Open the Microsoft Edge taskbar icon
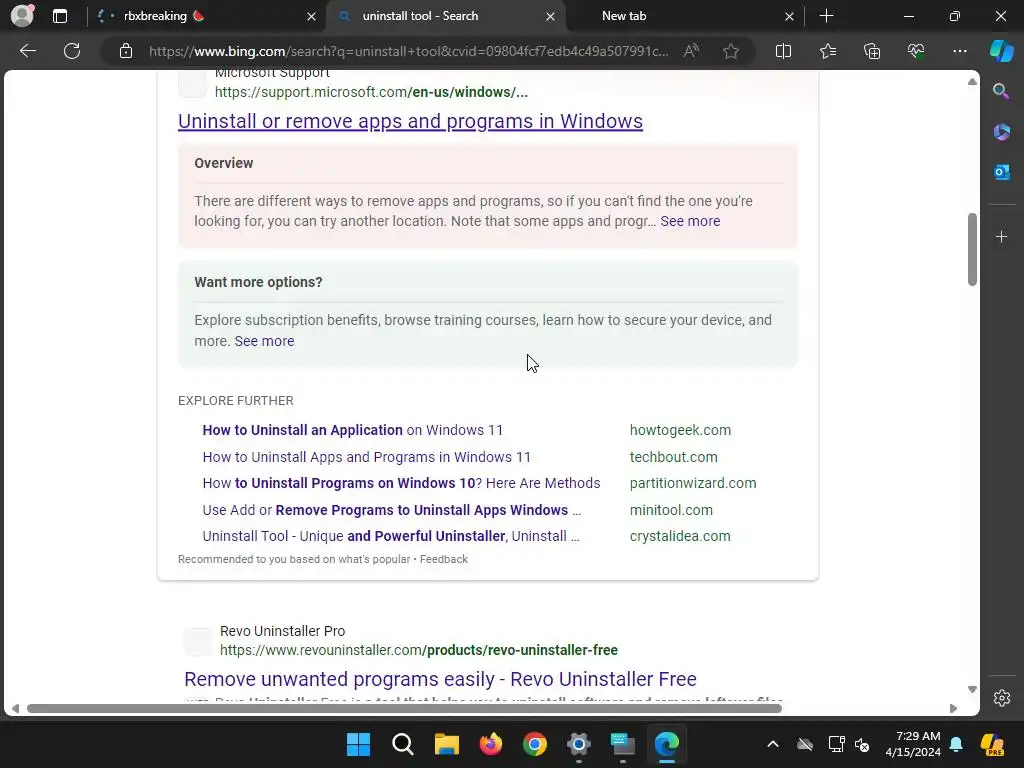 [x=667, y=744]
